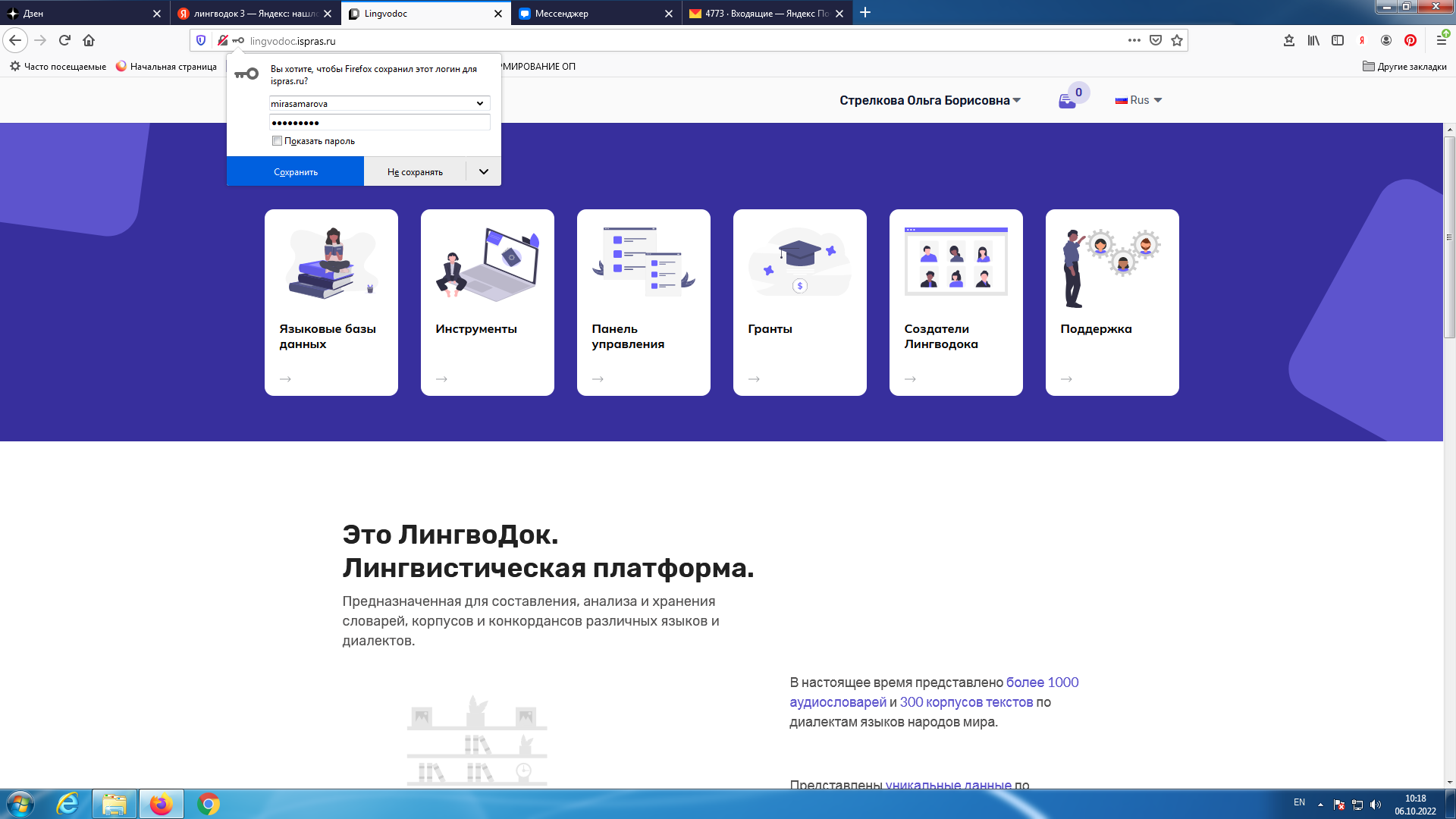Click the password key icon in address bar
Screen dimensions: 1456x819
[238, 40]
